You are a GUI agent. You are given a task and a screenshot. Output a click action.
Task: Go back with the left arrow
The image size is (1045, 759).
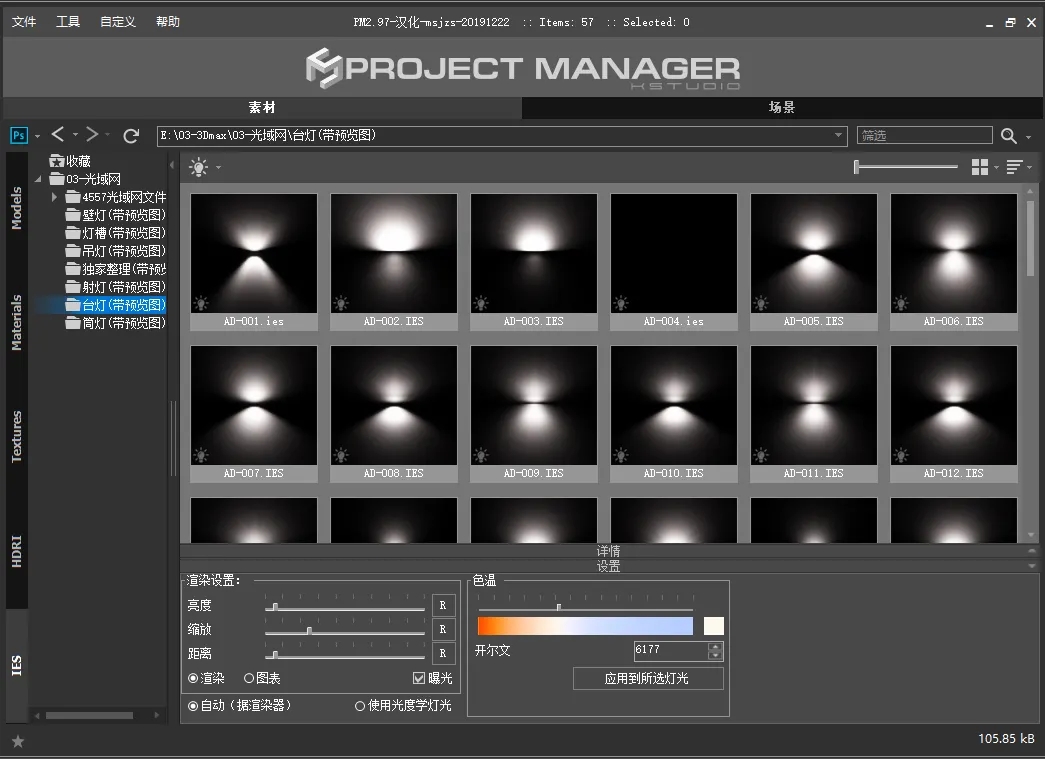58,135
